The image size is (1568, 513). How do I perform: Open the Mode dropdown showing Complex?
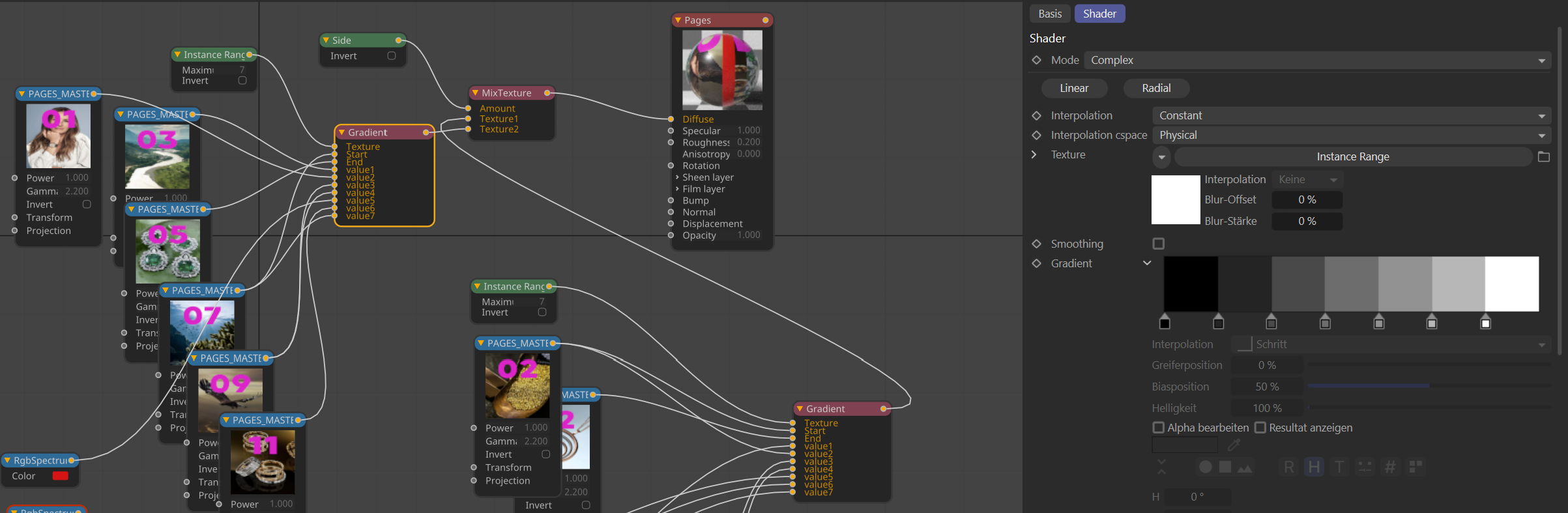(1318, 60)
